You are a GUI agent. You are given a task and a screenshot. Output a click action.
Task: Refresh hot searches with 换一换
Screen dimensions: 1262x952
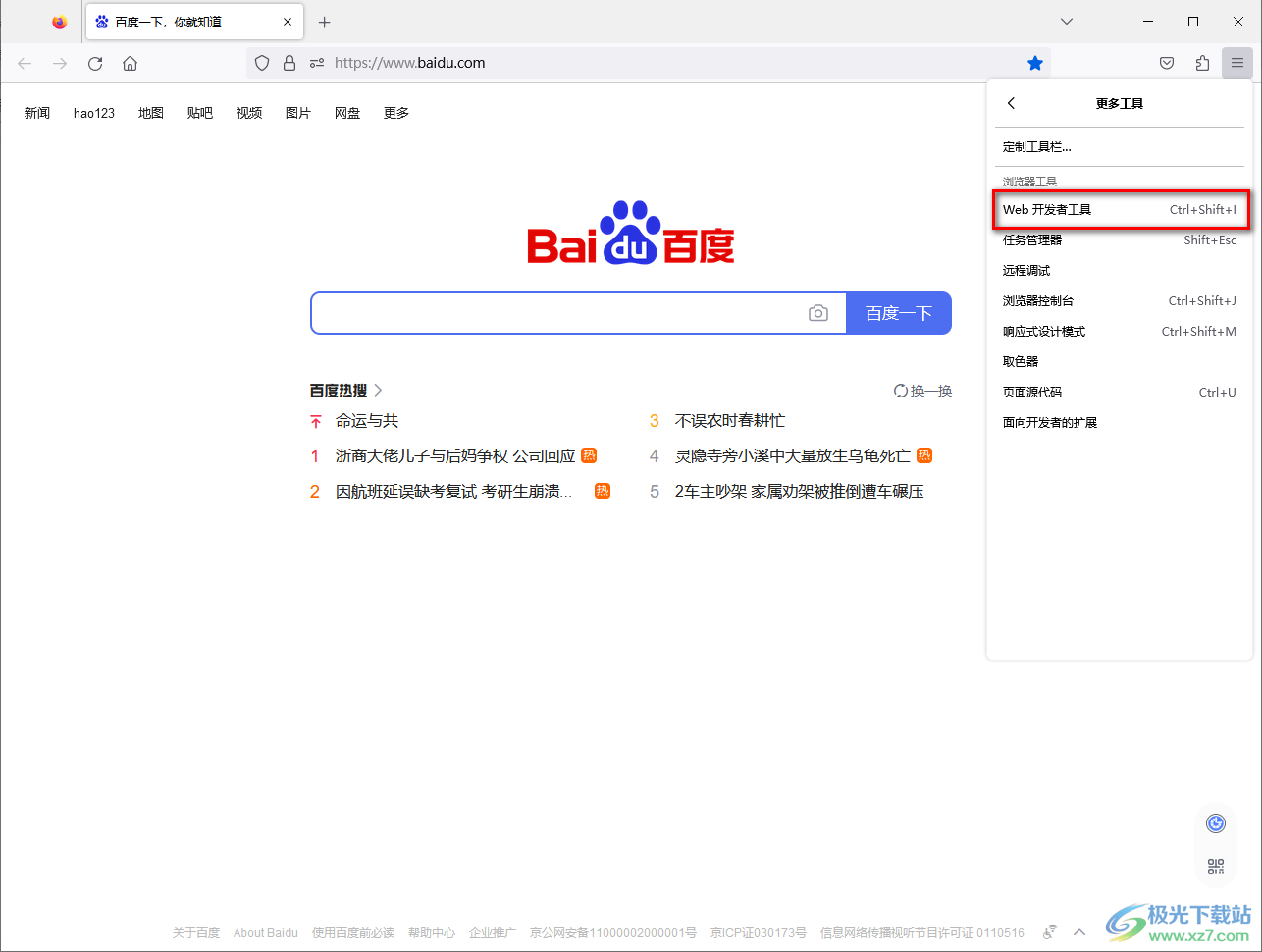(923, 391)
